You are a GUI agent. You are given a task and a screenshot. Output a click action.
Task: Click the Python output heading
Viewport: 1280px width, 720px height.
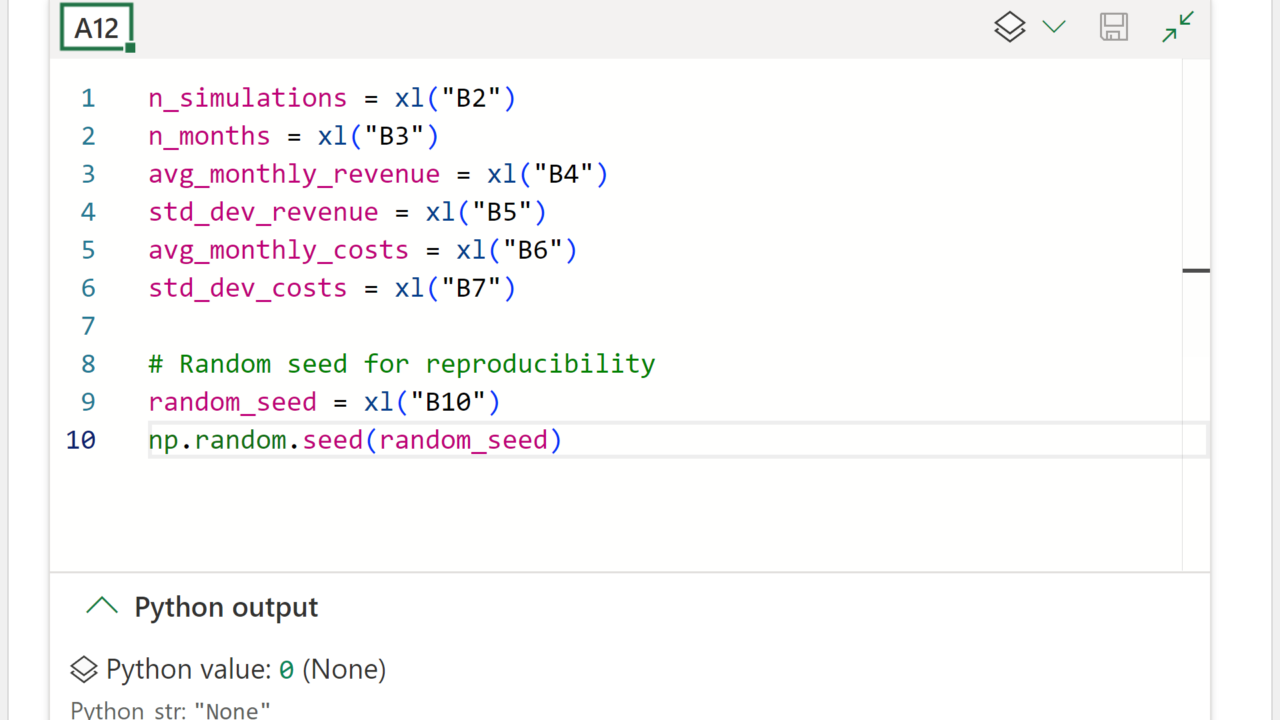click(226, 607)
